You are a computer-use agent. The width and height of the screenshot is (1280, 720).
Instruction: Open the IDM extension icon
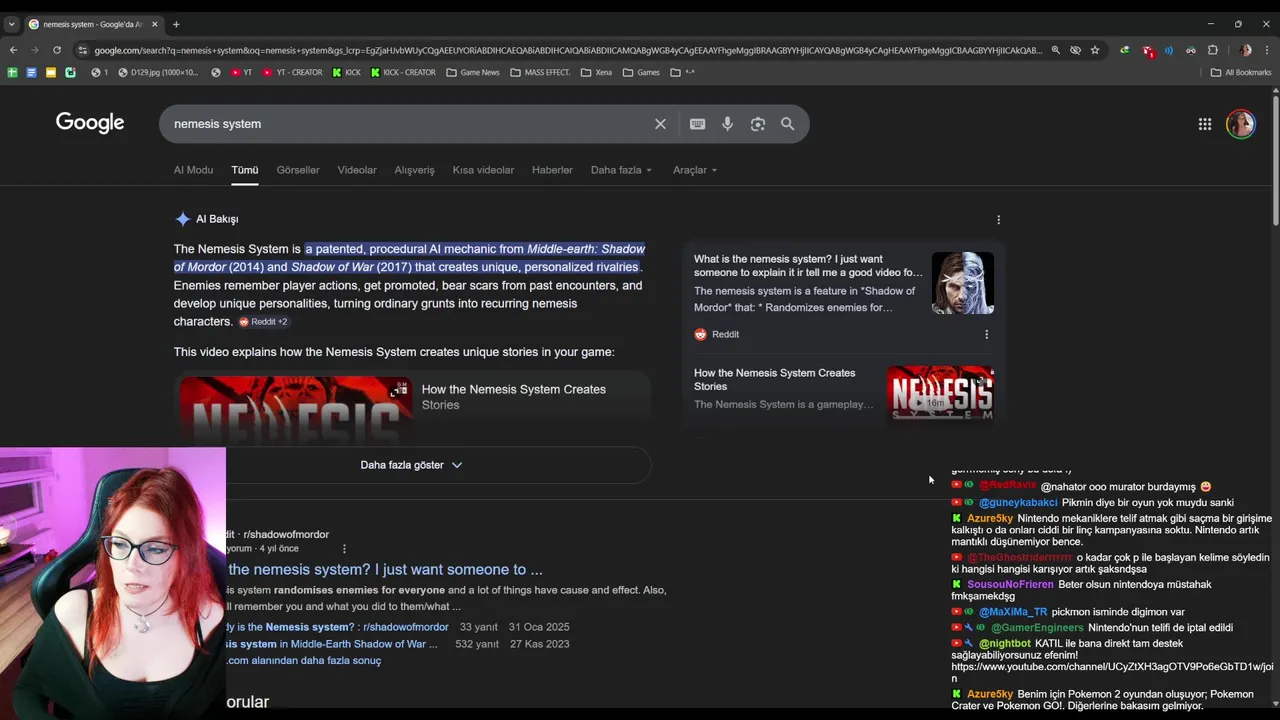[x=1125, y=50]
